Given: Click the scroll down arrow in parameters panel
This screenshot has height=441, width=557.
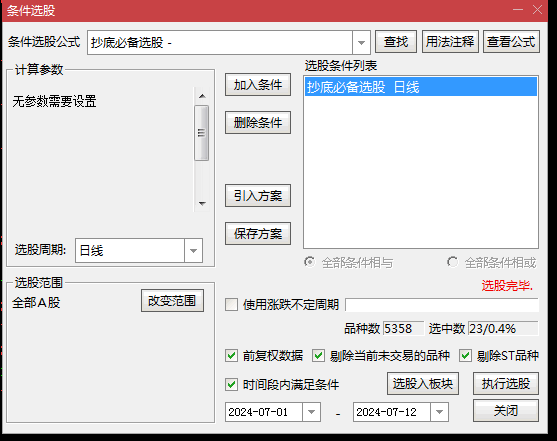Looking at the screenshot, I should (202, 204).
